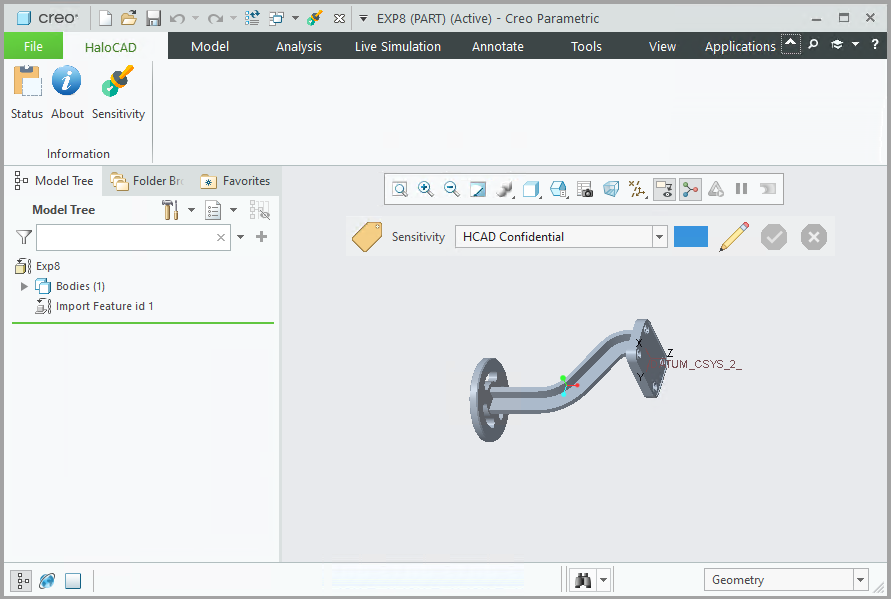Viewport: 891px width, 599px height.
Task: Click the HaloCAD Status icon
Action: pyautogui.click(x=27, y=82)
